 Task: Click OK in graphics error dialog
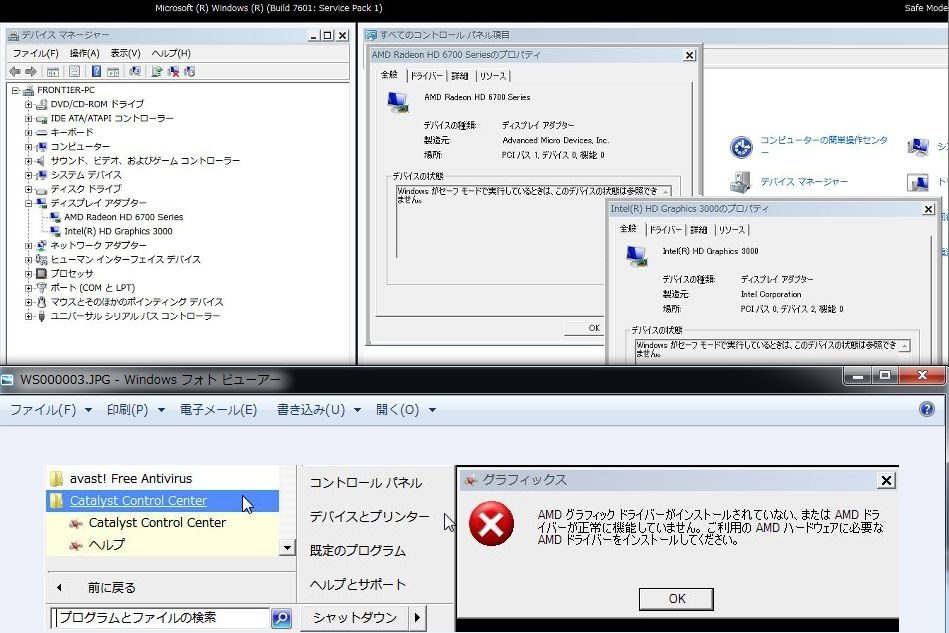click(676, 599)
